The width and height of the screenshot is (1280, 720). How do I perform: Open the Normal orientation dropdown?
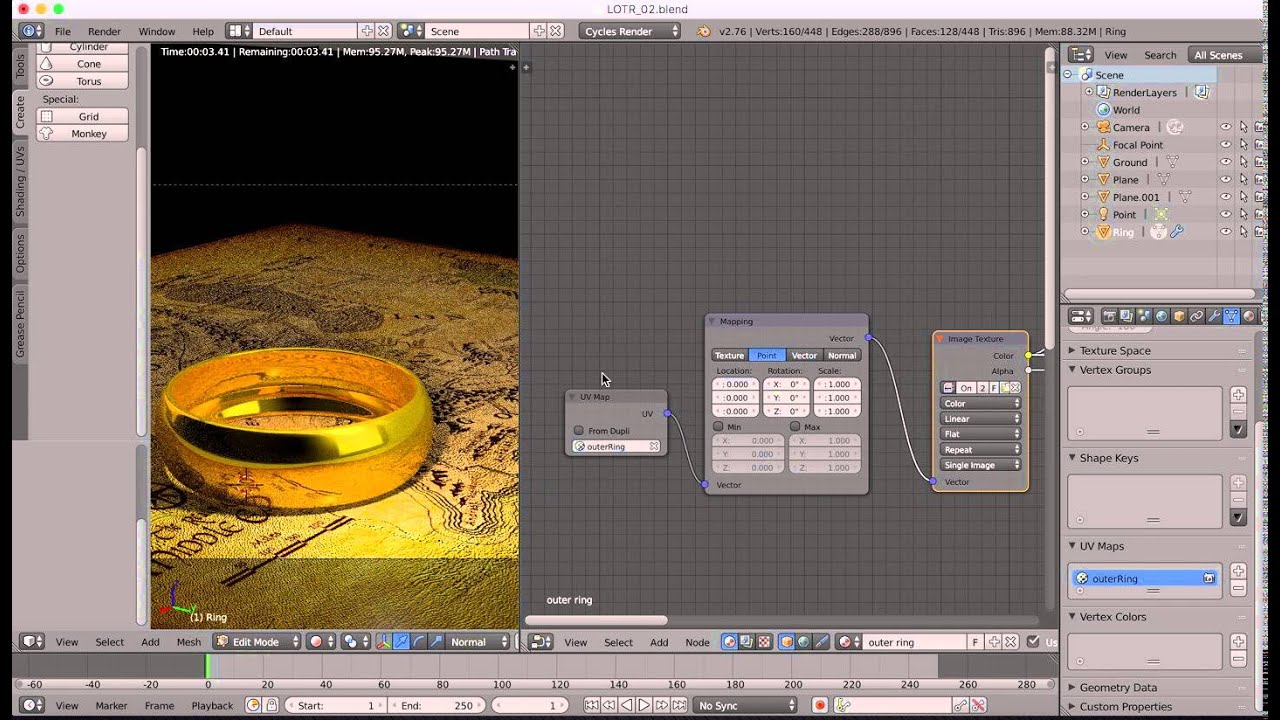478,642
